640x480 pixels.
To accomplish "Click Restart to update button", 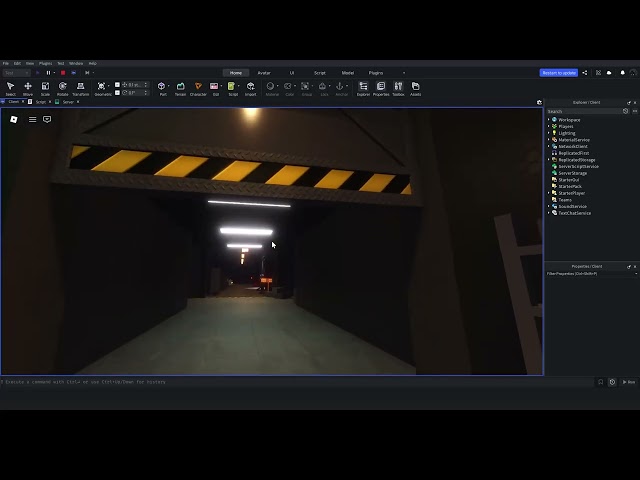I will coord(559,73).
